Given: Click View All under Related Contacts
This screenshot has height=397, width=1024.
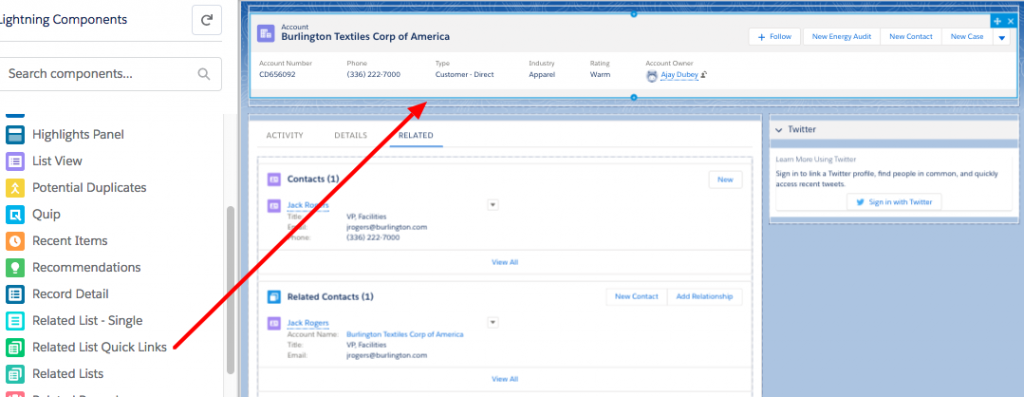Looking at the screenshot, I should point(505,379).
